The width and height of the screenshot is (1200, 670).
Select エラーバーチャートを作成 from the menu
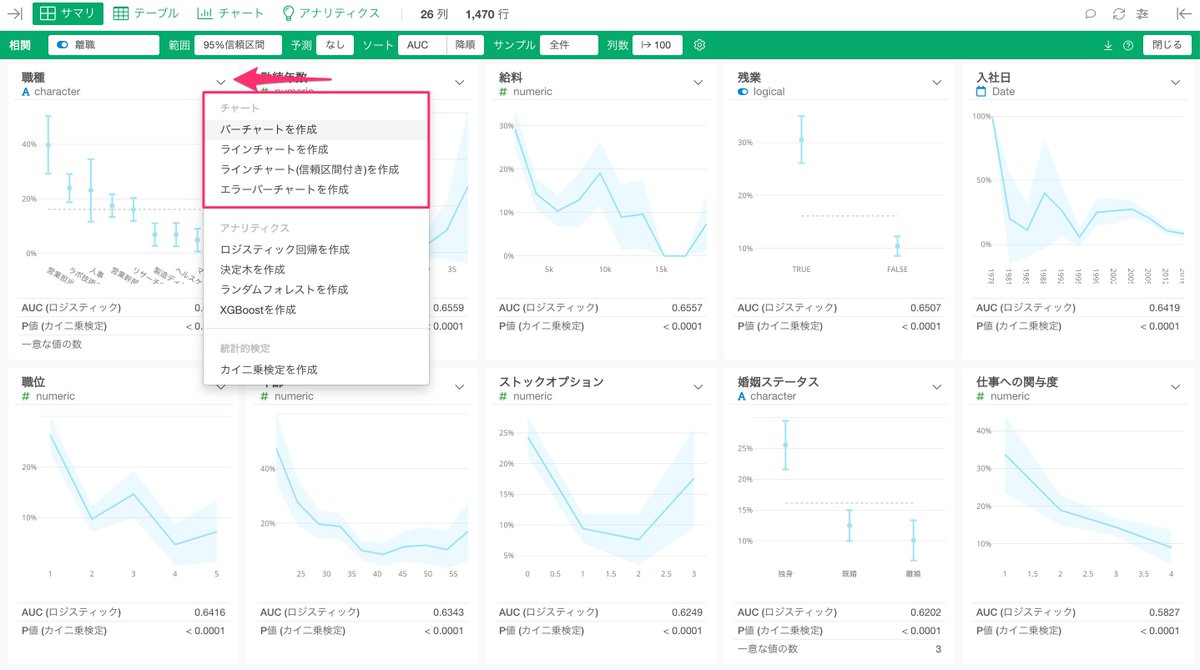coord(316,189)
